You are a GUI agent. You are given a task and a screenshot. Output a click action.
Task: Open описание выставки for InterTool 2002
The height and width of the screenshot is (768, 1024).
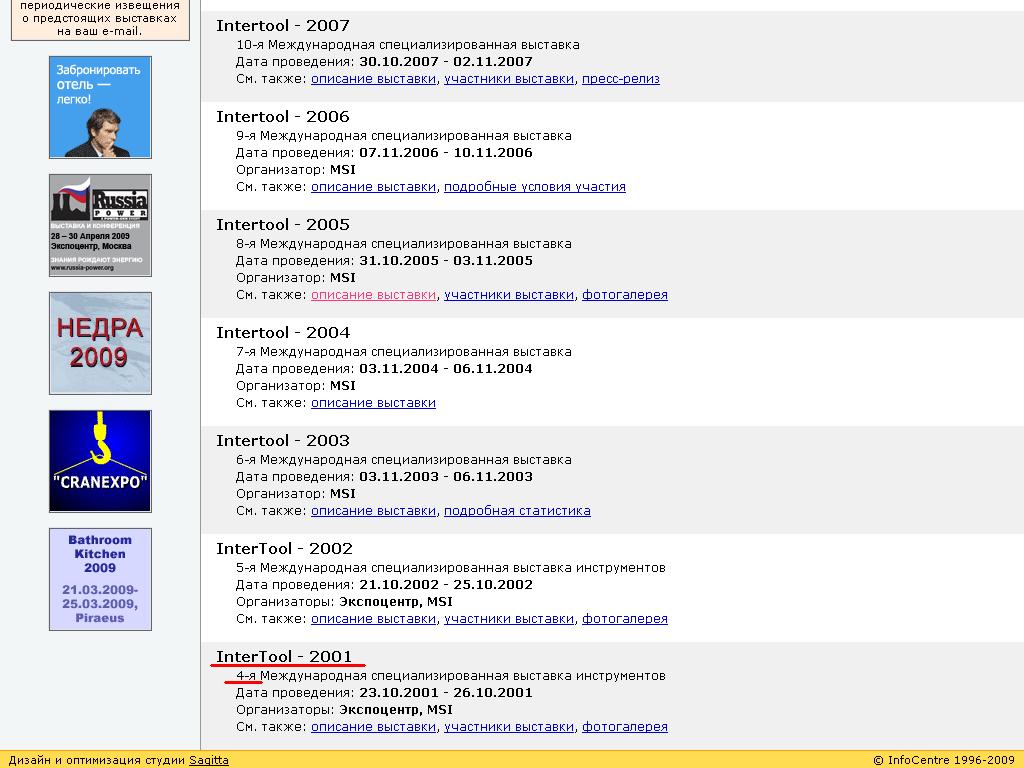[374, 618]
